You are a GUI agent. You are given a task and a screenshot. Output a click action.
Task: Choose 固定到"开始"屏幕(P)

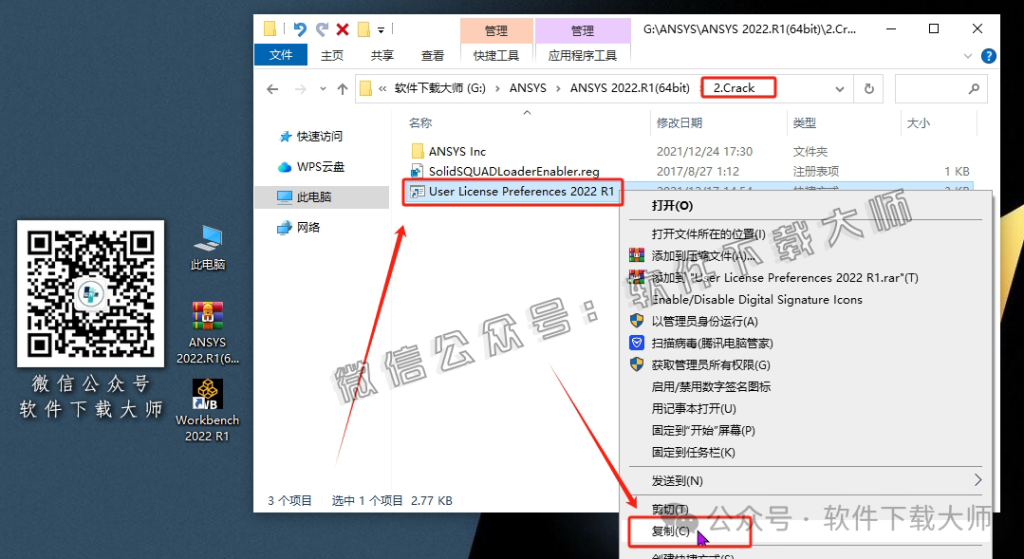(703, 430)
